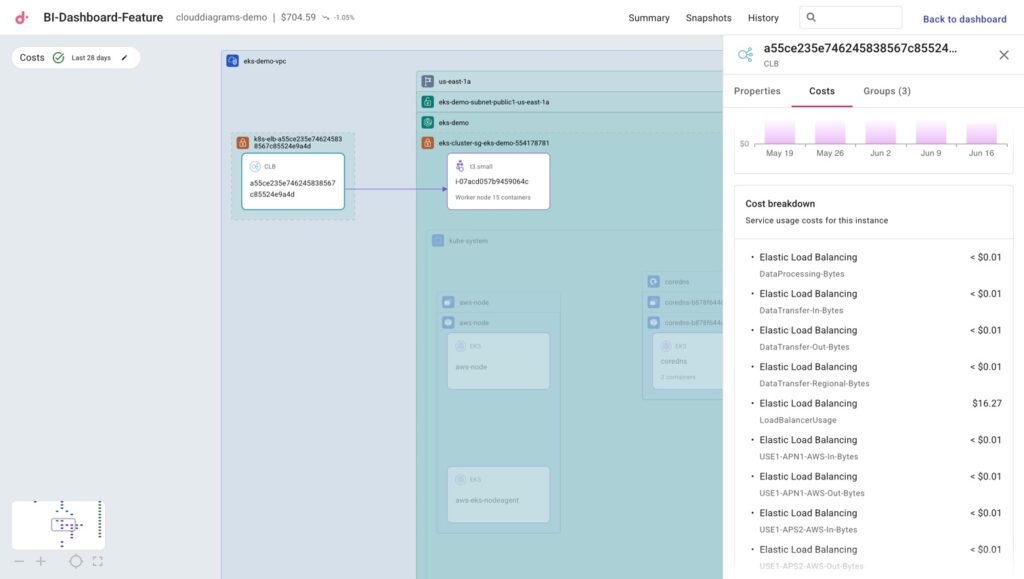Click the eks-demo-vpc label
This screenshot has width=1024, height=579.
264,61
